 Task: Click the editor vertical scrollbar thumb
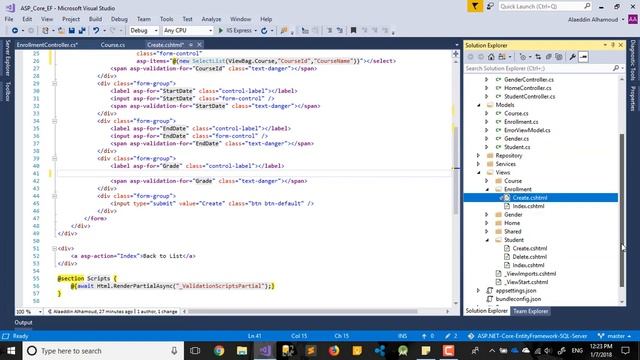click(x=456, y=171)
